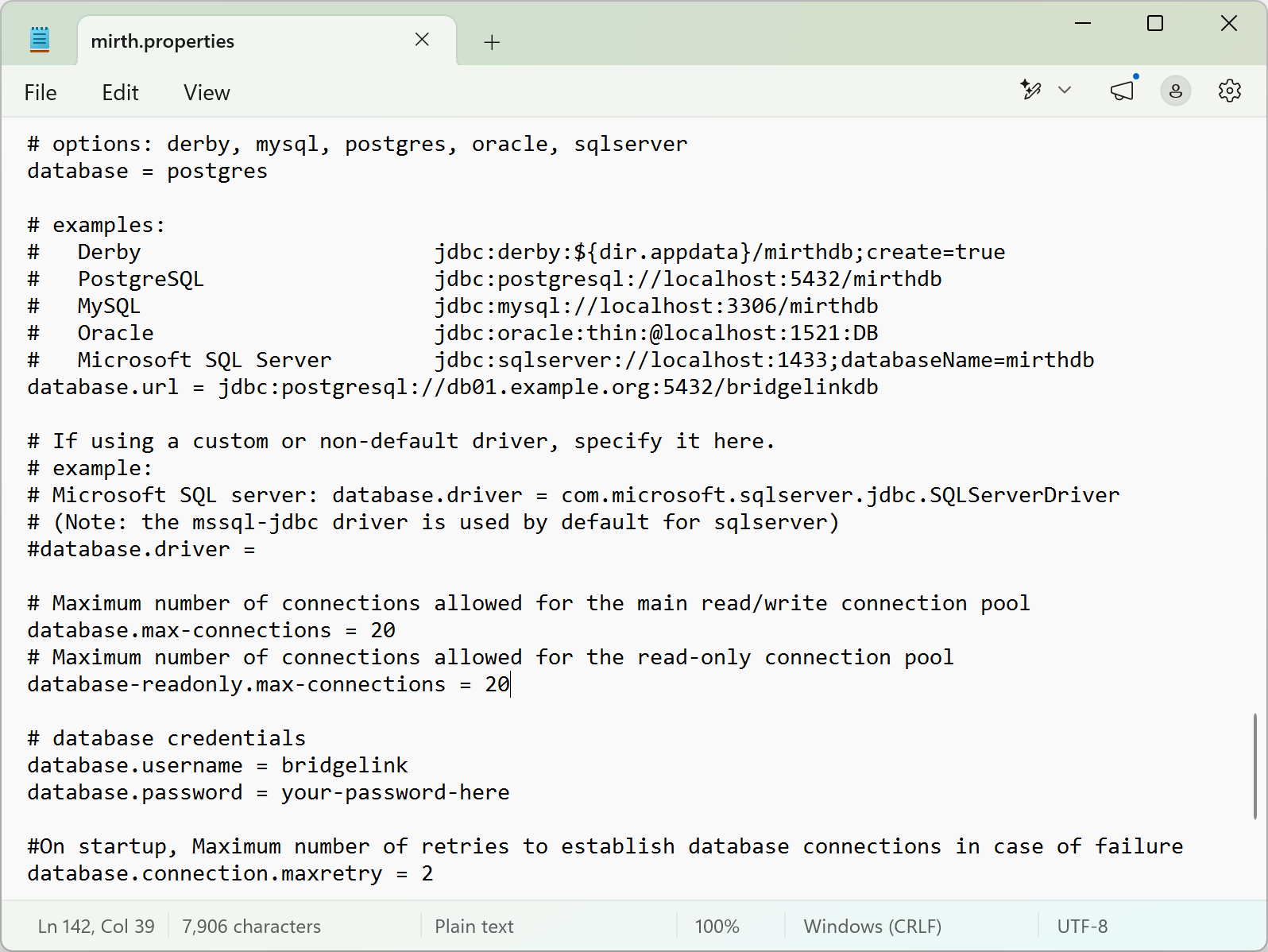Click the UTF-8 encoding indicator
Screen dimensions: 1268x952
[x=1082, y=927]
